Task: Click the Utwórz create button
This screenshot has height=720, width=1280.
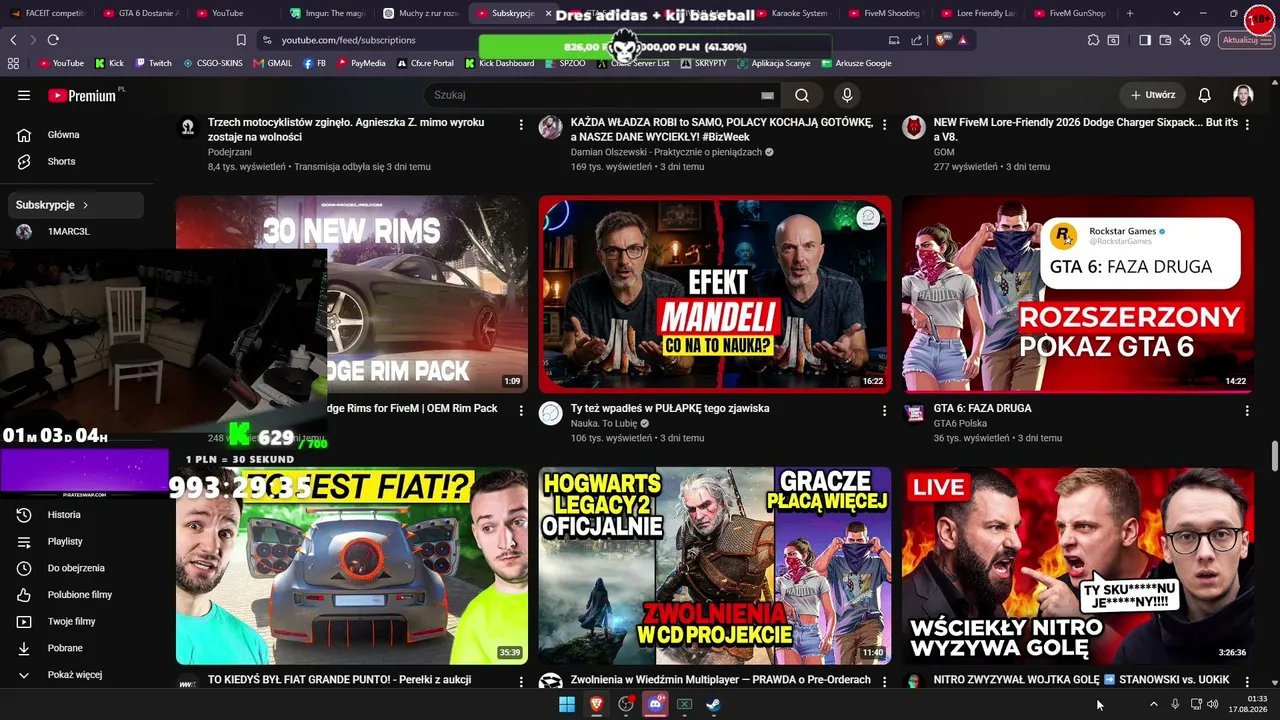Action: 1153,95
